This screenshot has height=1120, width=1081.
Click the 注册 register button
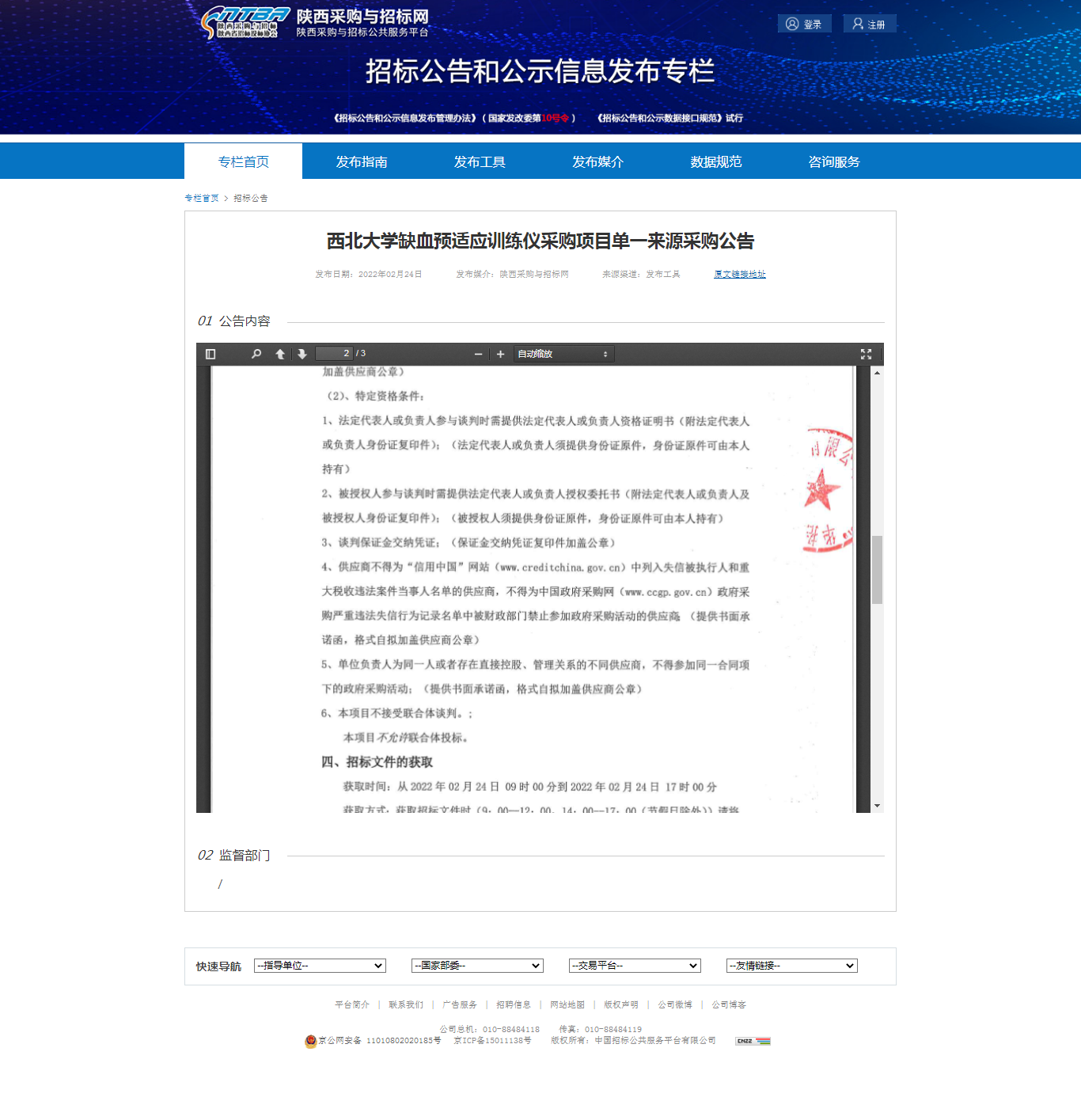tap(869, 24)
